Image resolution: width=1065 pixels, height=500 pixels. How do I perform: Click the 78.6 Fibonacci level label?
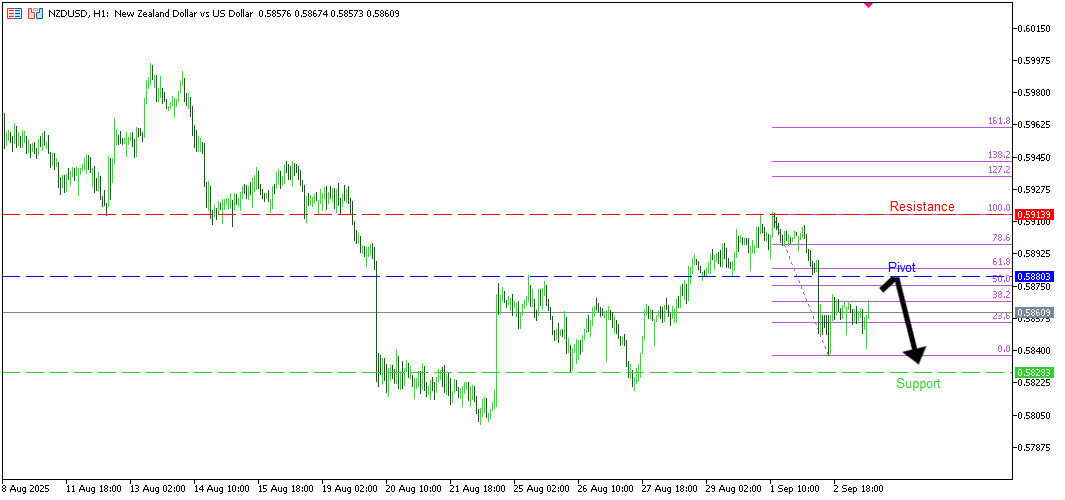pyautogui.click(x=1000, y=238)
